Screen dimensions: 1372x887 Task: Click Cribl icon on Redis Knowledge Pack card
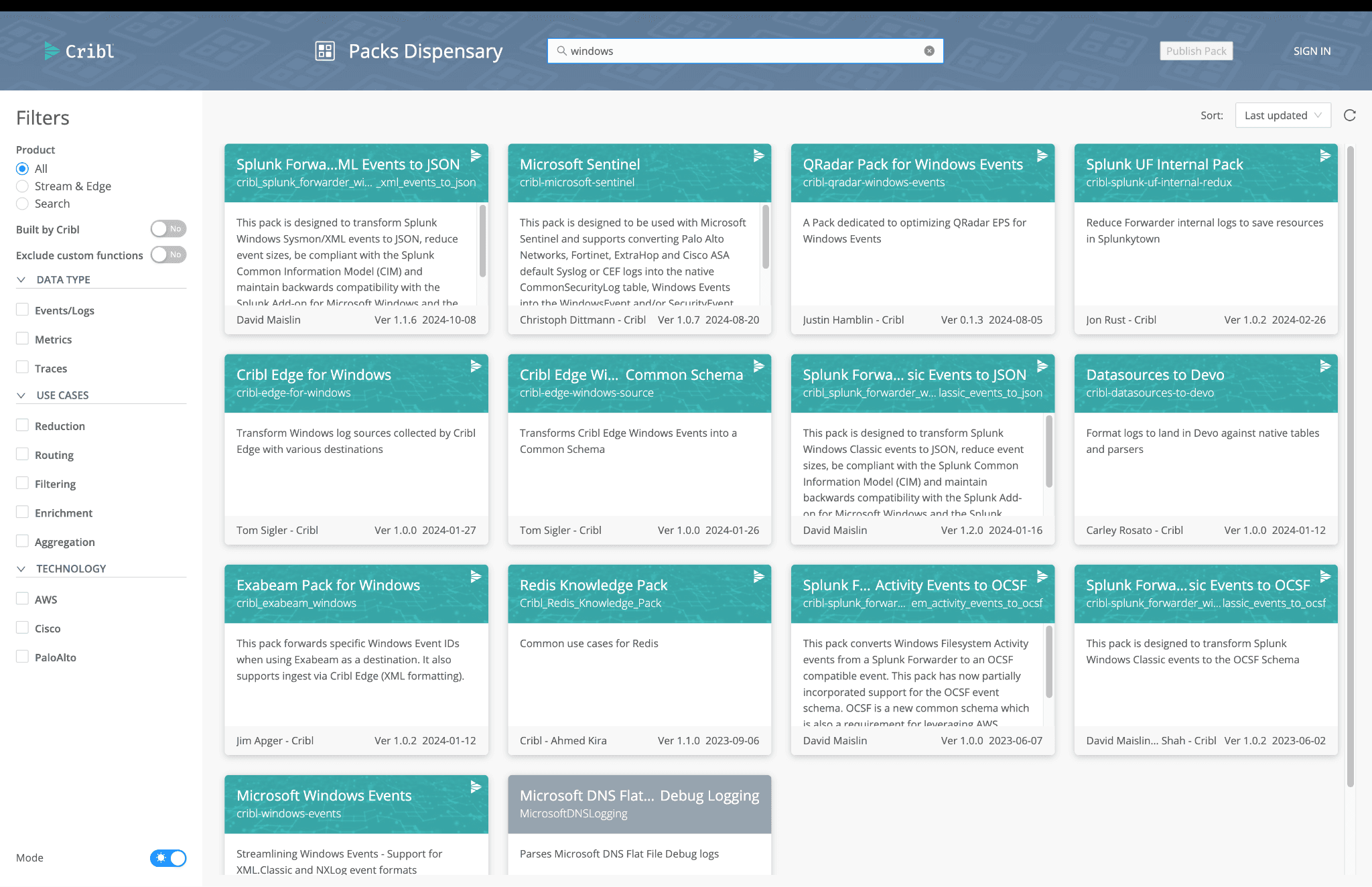click(x=758, y=576)
